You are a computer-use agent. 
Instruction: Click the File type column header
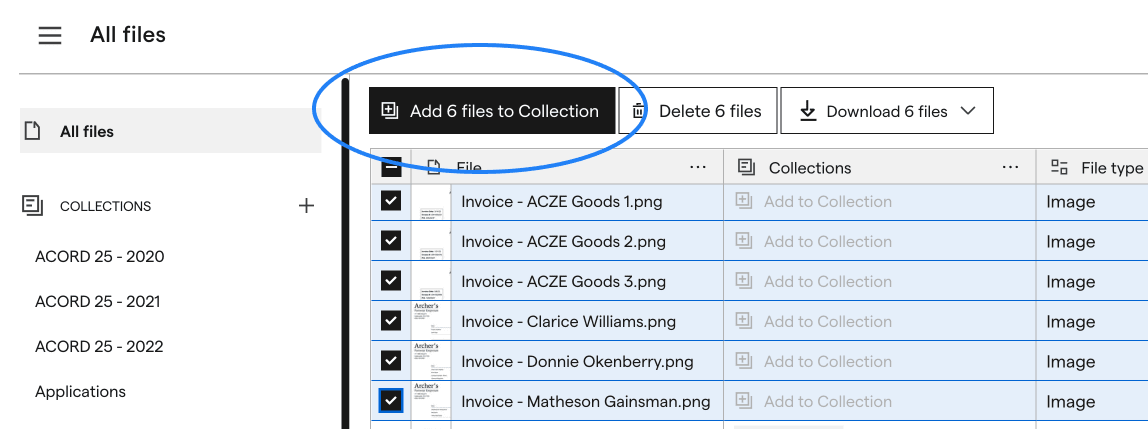1096,168
